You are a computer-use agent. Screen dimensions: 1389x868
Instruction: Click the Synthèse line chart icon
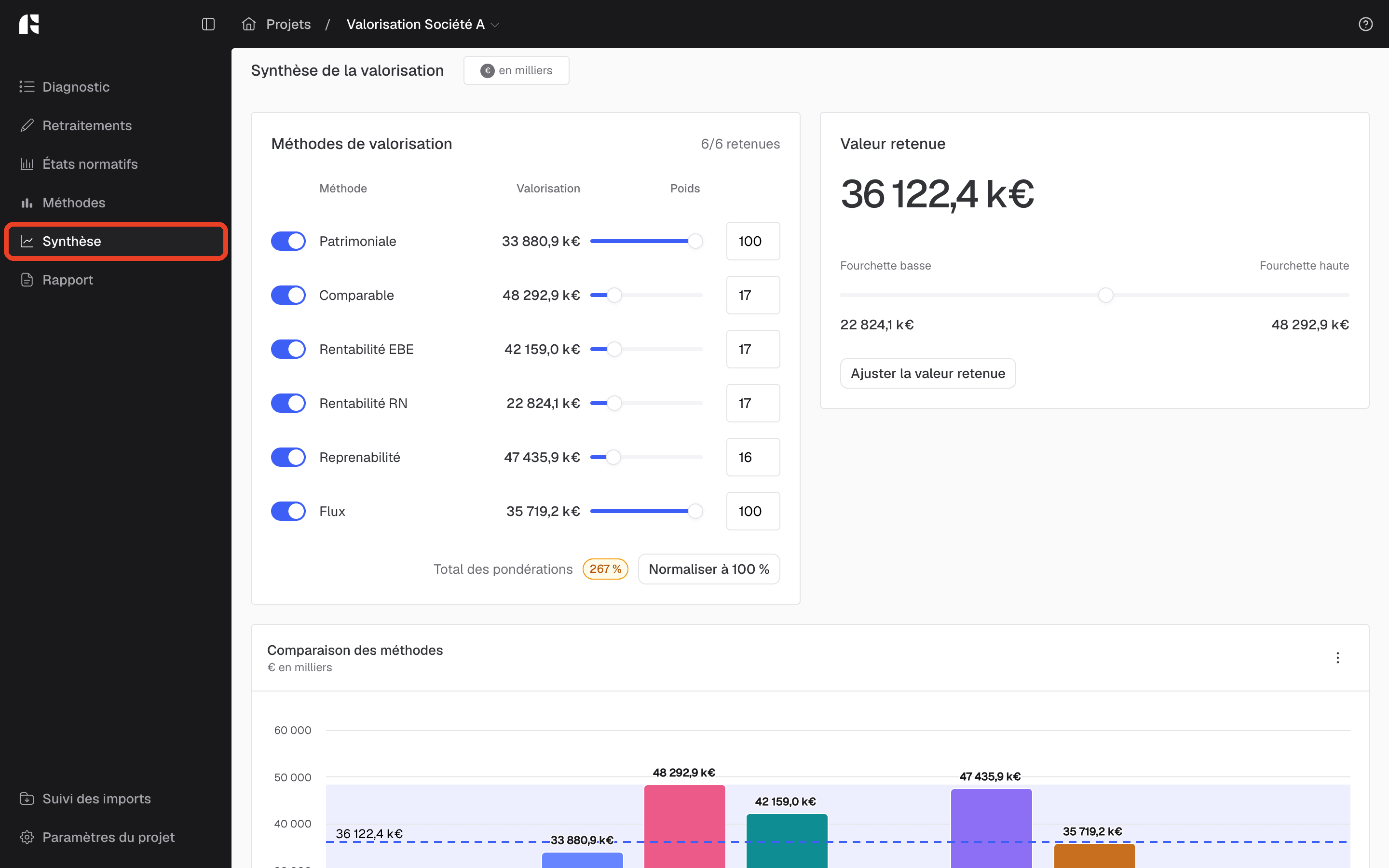27,241
